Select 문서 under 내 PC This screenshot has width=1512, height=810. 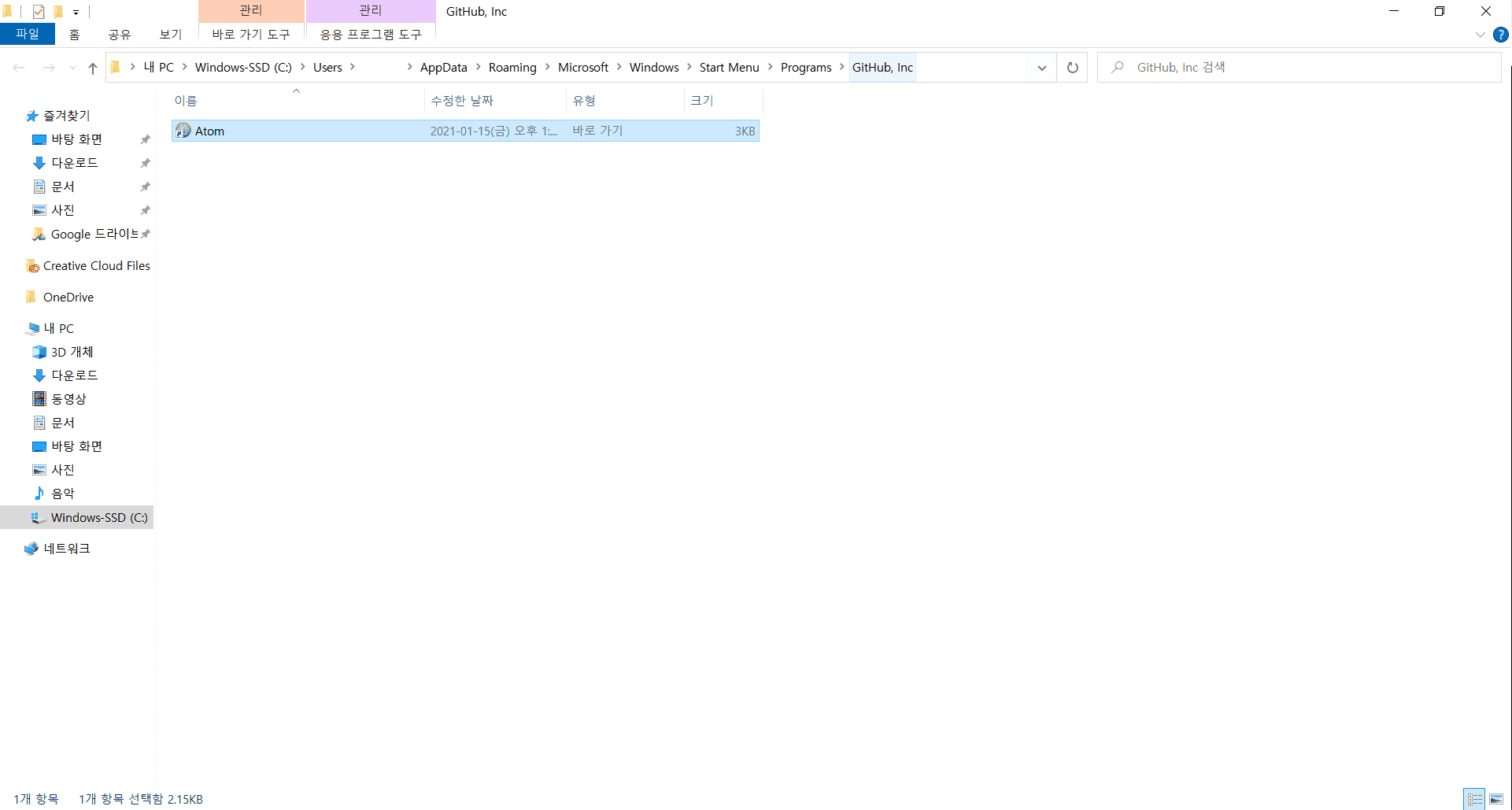63,423
